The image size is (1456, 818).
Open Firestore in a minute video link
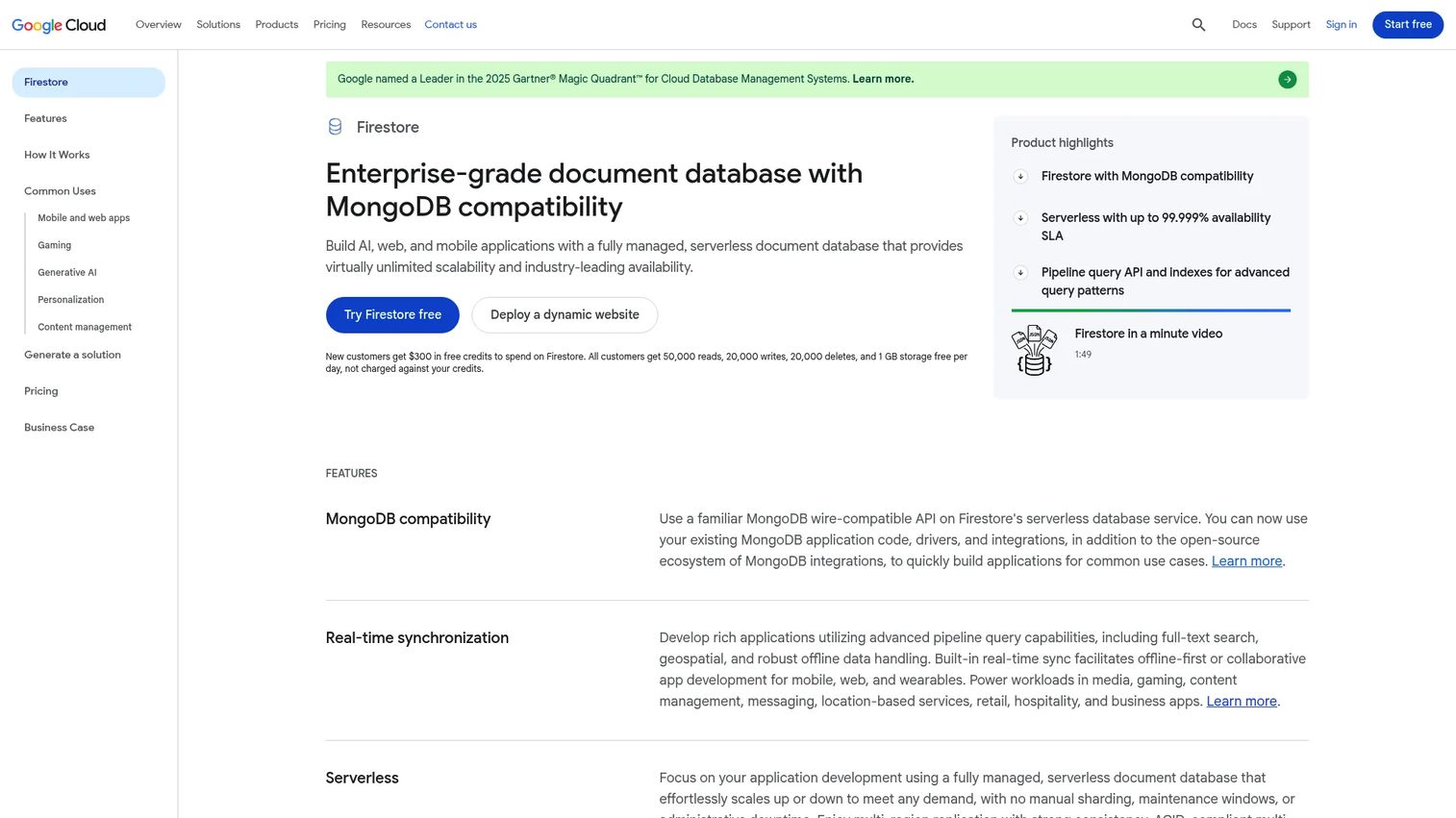[1148, 335]
